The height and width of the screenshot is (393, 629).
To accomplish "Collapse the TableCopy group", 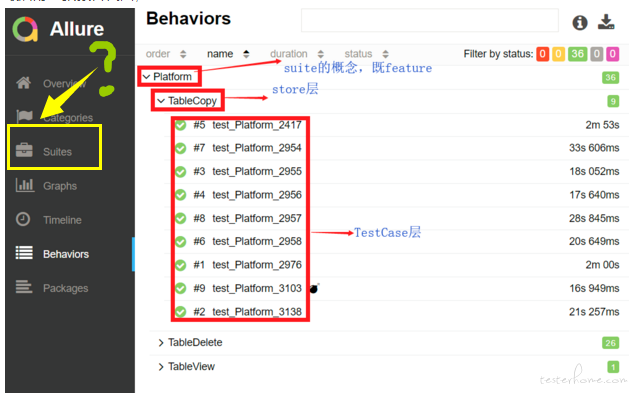I will [x=161, y=101].
